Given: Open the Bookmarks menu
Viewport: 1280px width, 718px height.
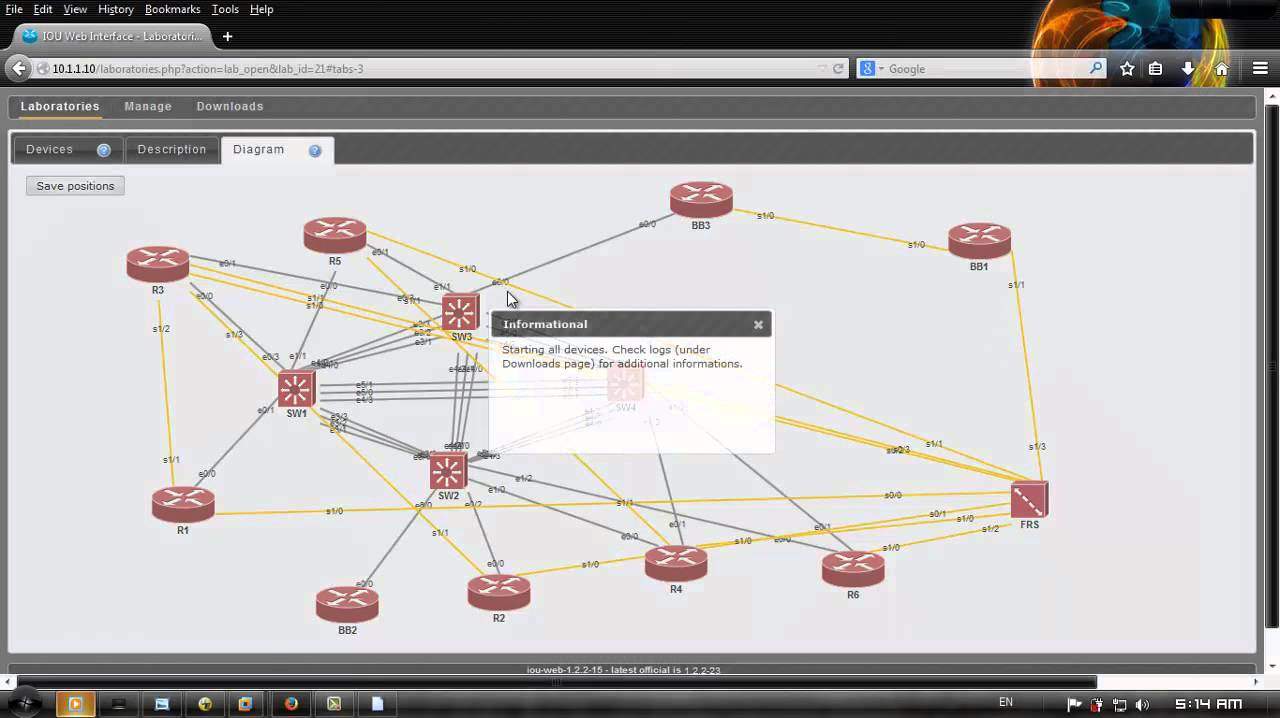Looking at the screenshot, I should (x=172, y=9).
